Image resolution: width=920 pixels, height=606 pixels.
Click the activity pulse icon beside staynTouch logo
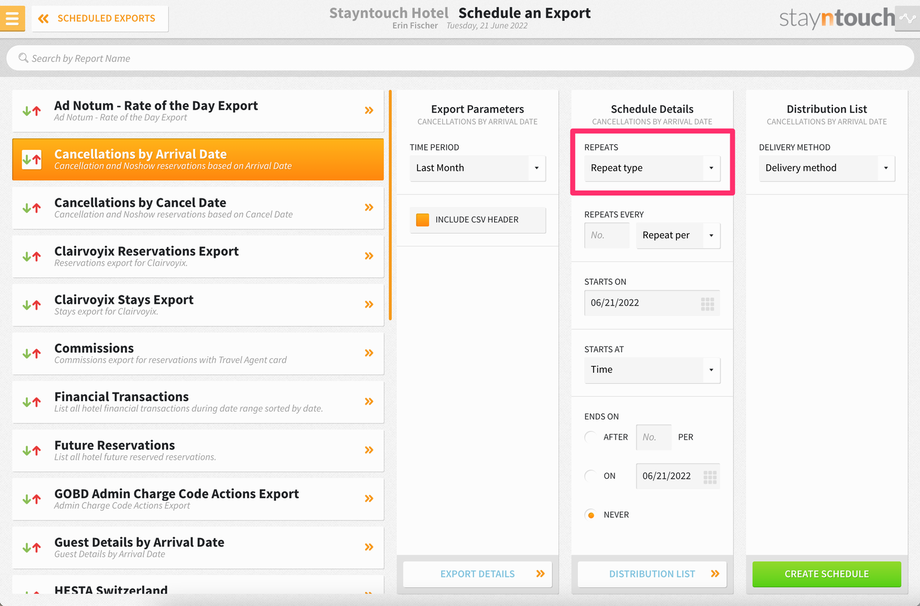point(909,19)
